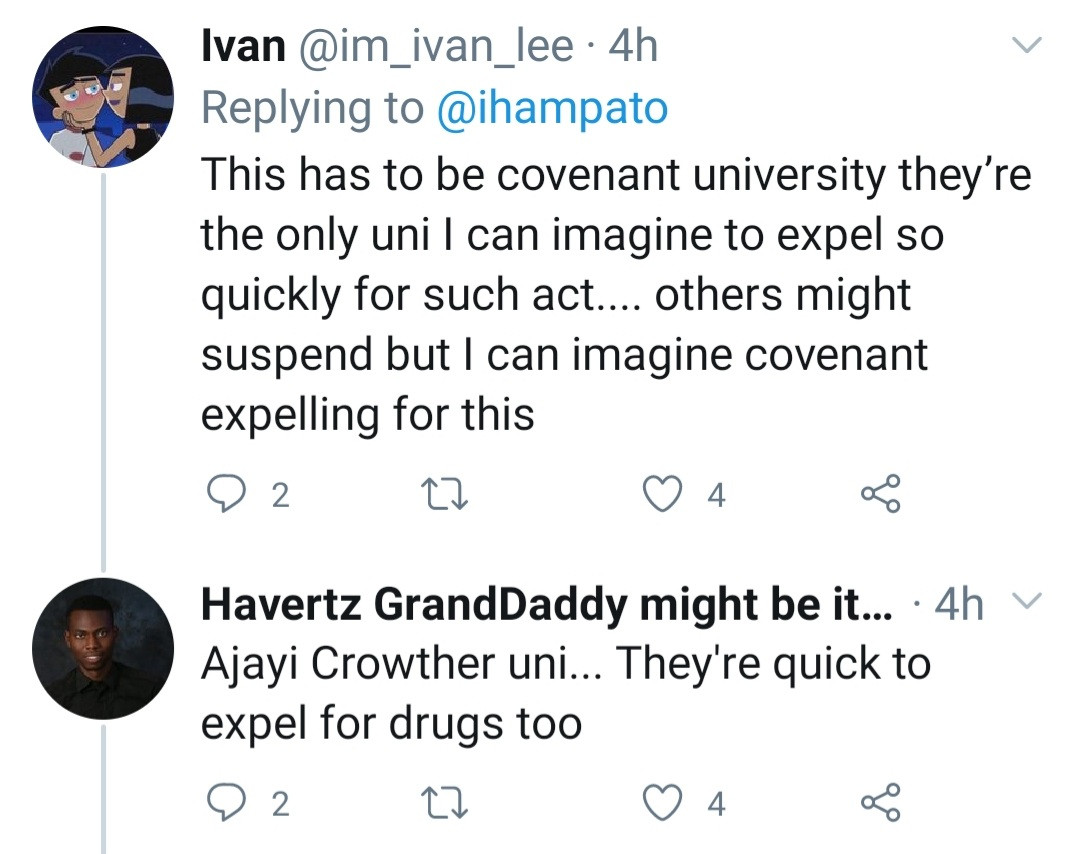Open Ivan's profile from his display name

click(x=242, y=48)
